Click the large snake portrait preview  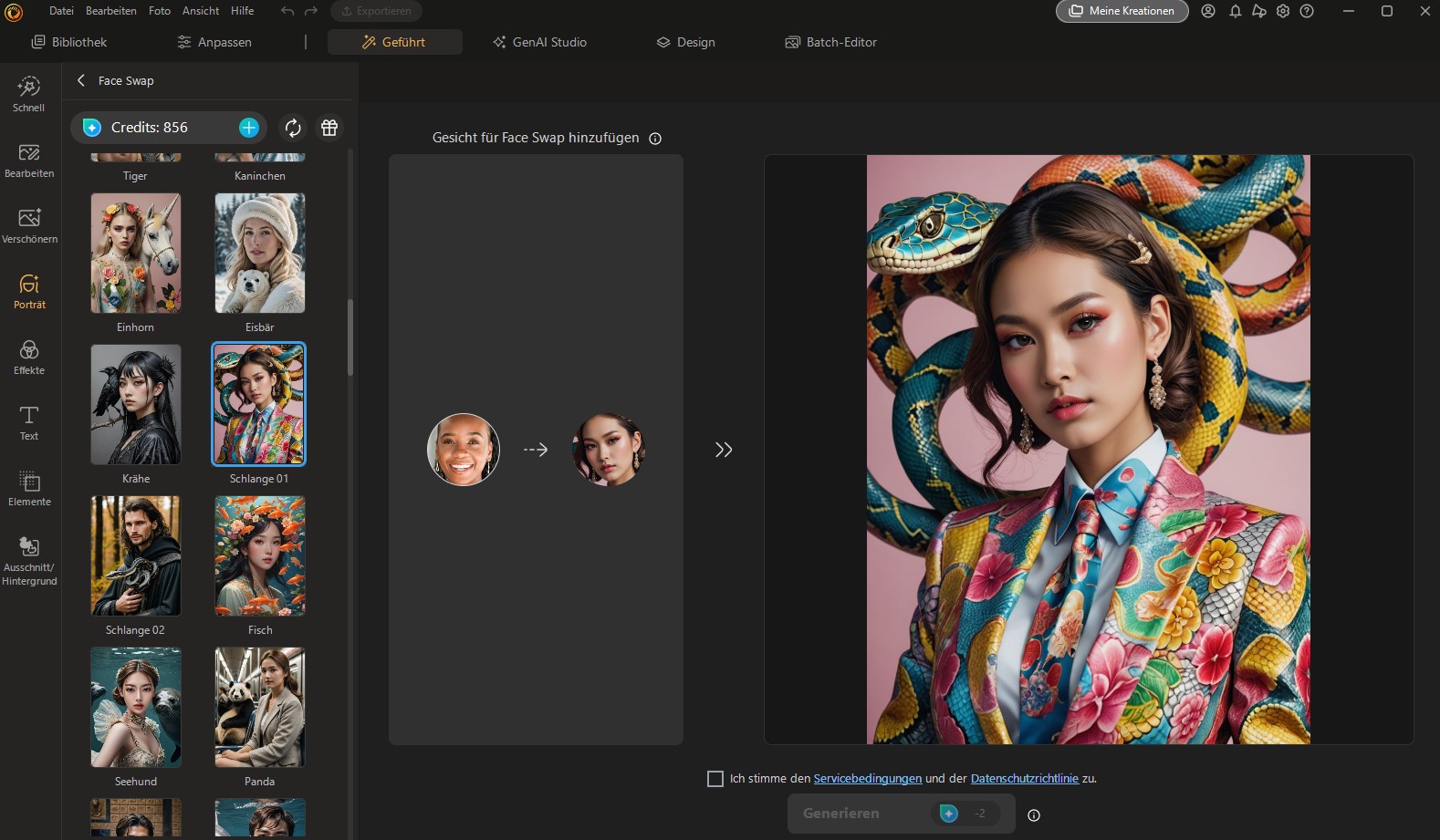[x=1089, y=450]
